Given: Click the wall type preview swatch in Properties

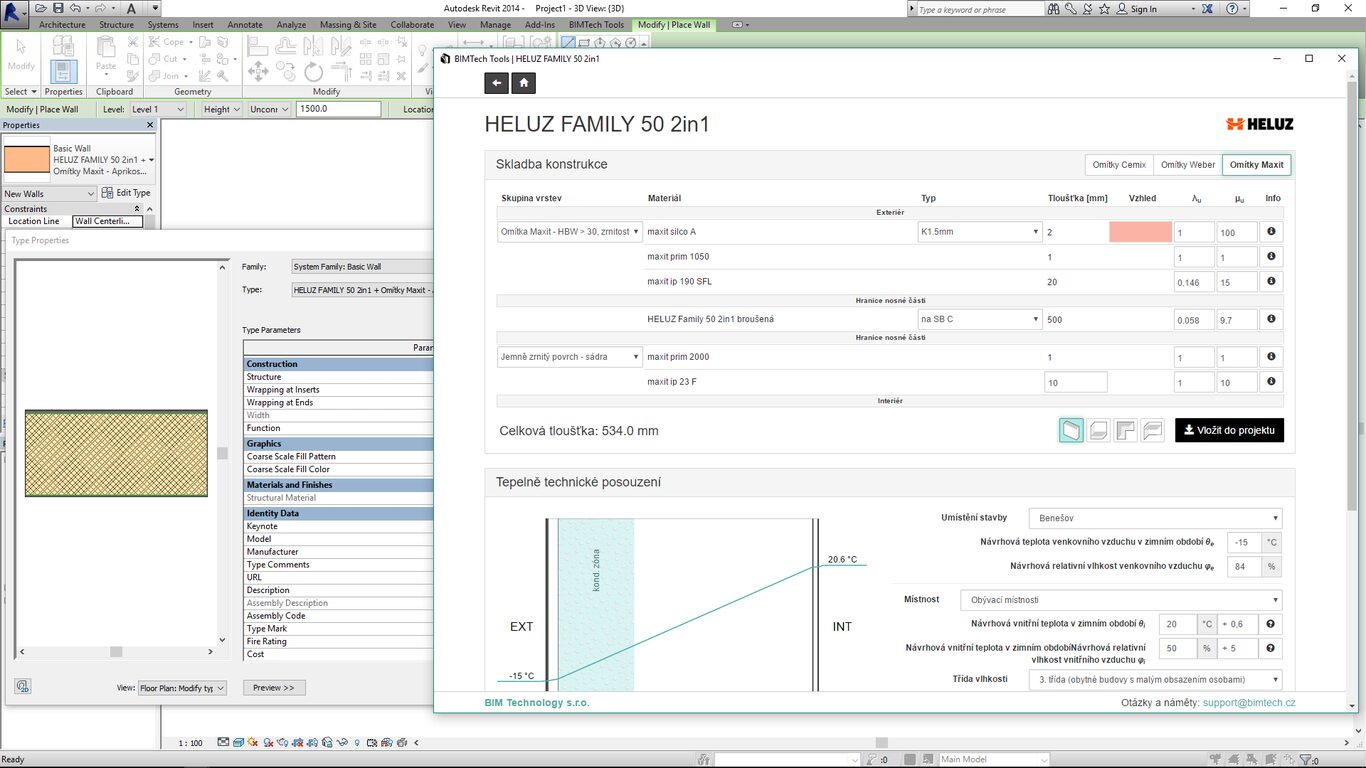Looking at the screenshot, I should (x=27, y=160).
